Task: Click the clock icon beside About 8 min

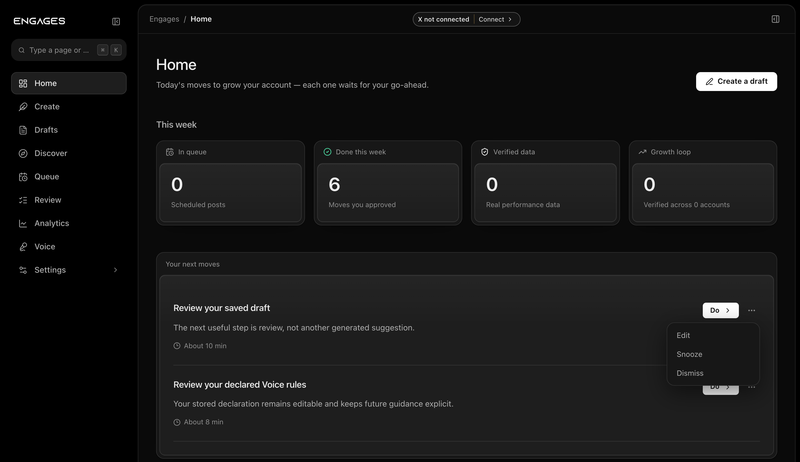Action: (x=177, y=422)
